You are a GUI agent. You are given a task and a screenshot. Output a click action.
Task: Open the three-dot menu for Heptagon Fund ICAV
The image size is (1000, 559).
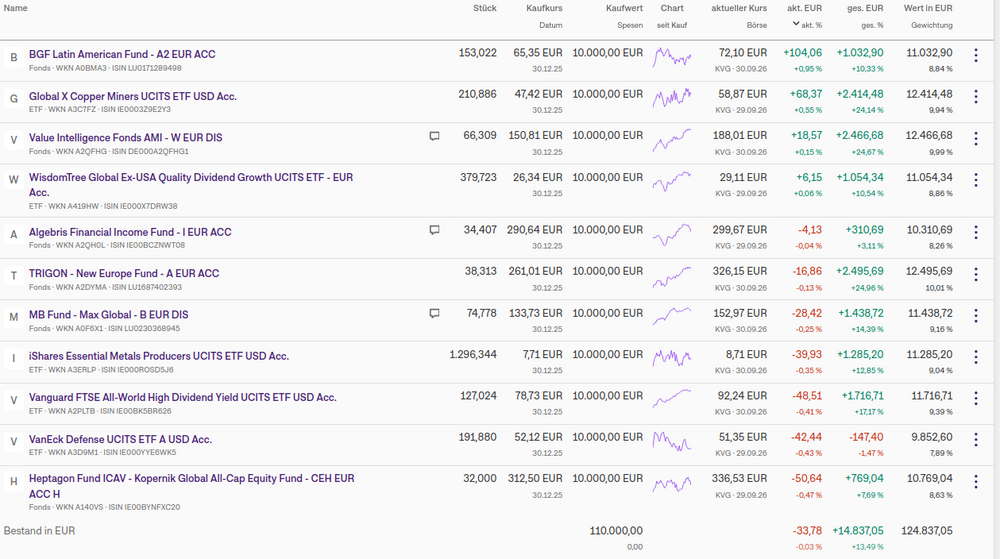point(975,482)
